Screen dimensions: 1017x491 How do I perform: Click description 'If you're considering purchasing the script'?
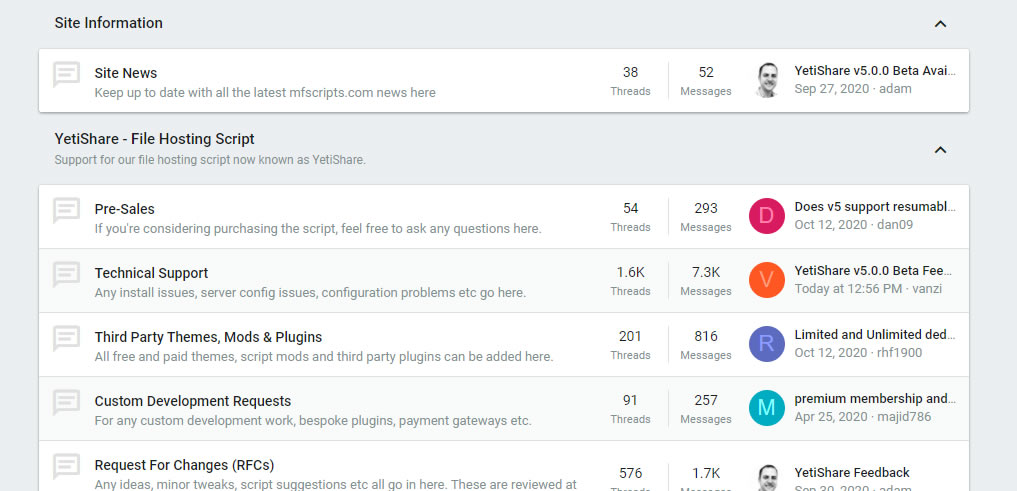click(318, 228)
